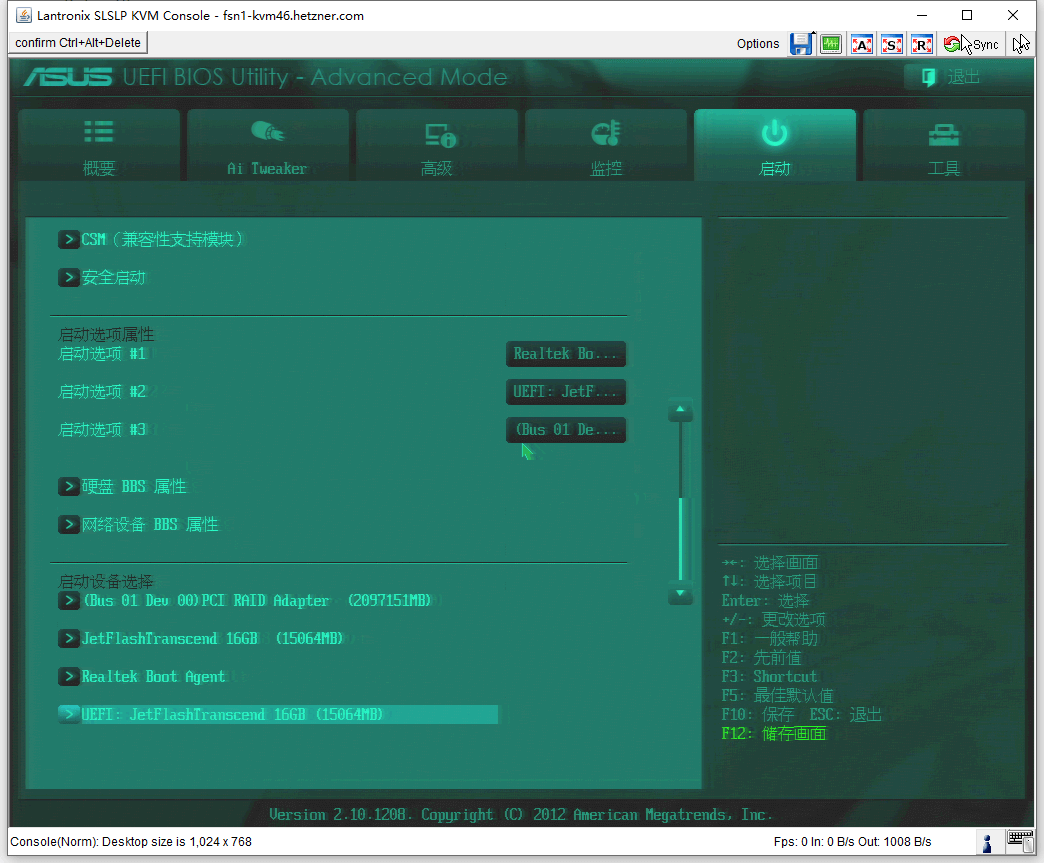Expand the 安全启动 Secure Boot entry
The width and height of the screenshot is (1044, 863).
pos(110,278)
